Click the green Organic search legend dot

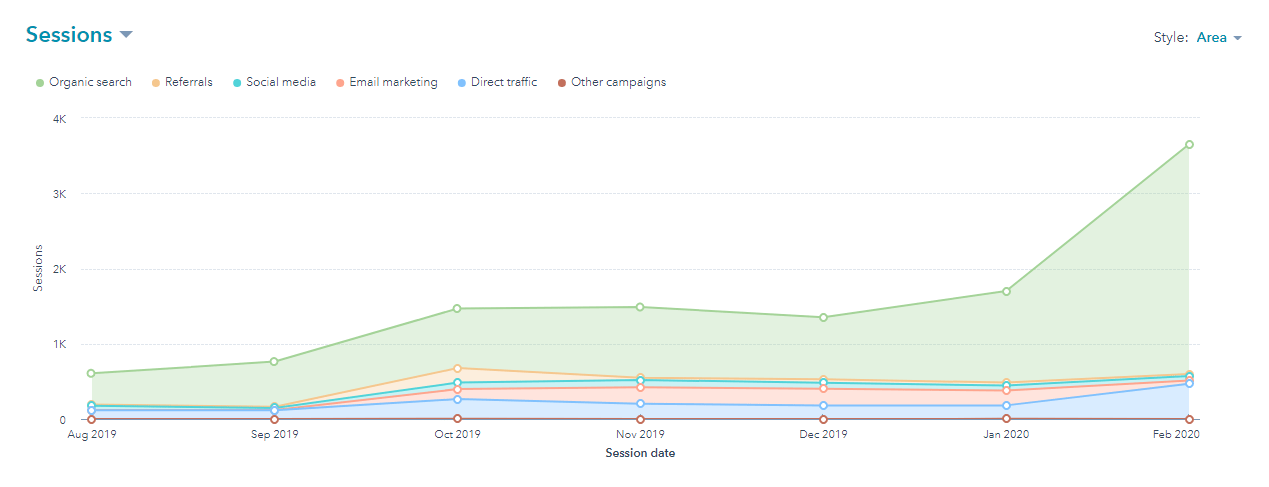point(39,83)
